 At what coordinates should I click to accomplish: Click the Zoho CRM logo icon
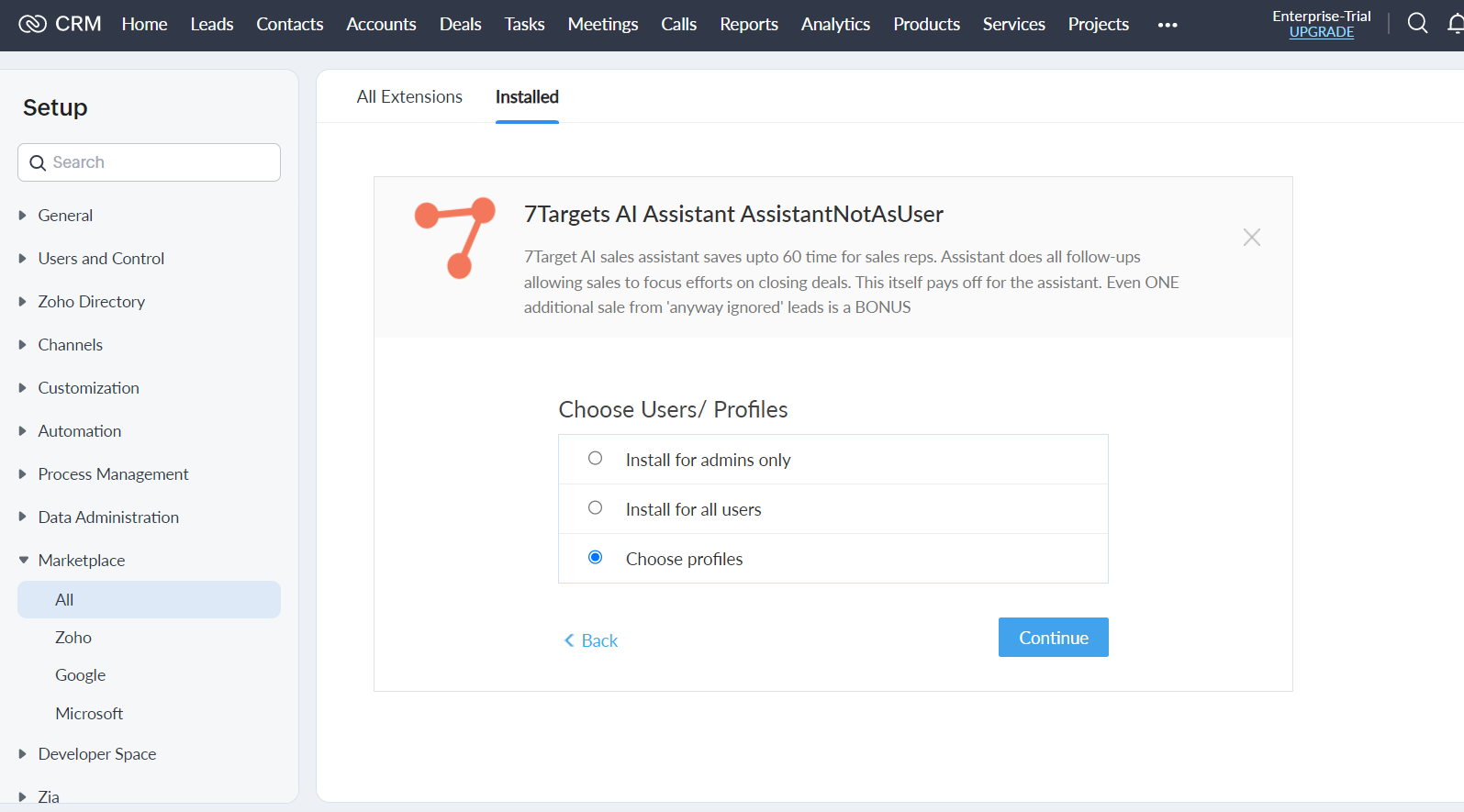coord(32,24)
